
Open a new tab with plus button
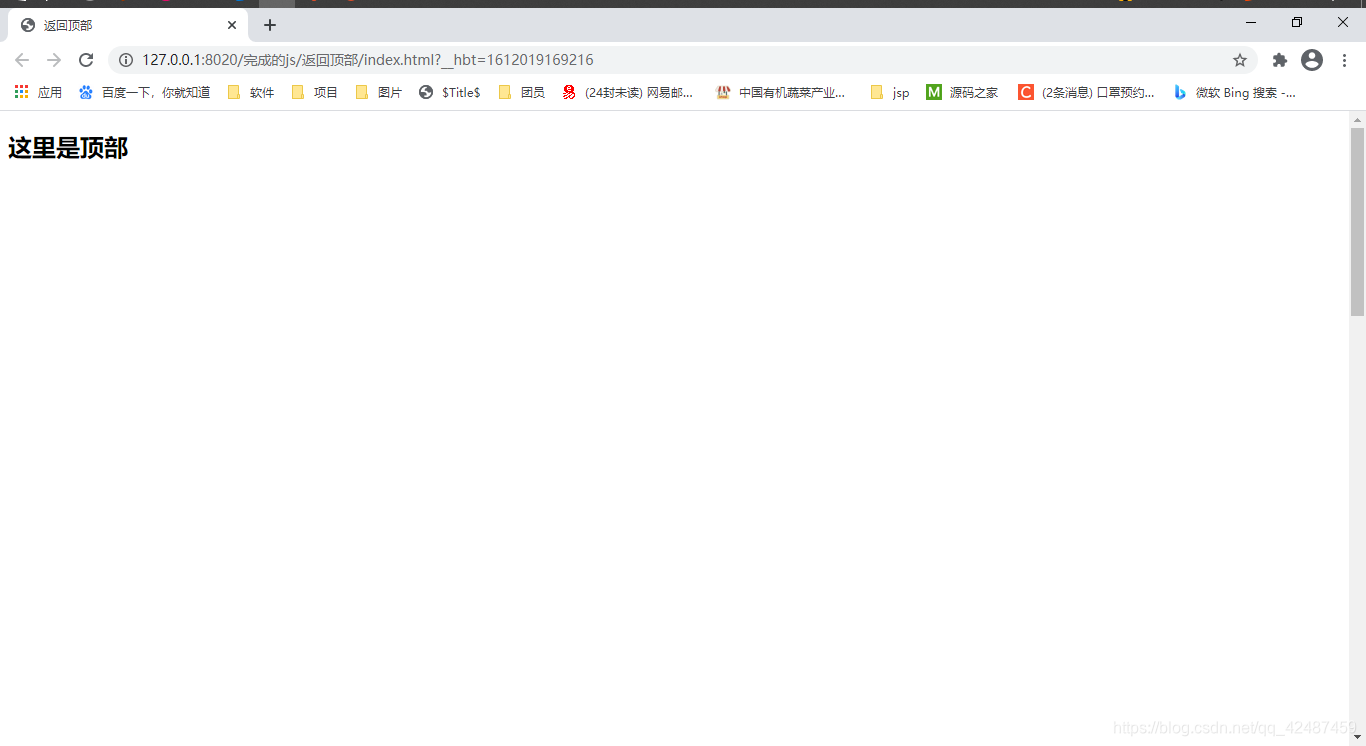pyautogui.click(x=270, y=25)
